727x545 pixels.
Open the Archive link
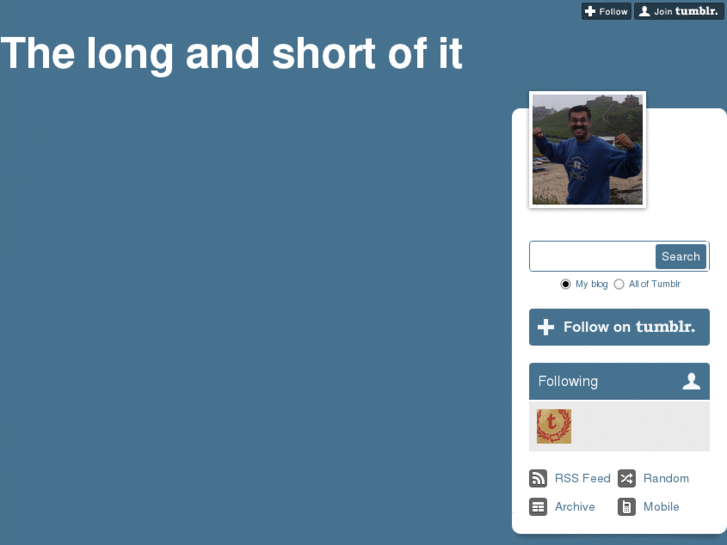tap(575, 507)
